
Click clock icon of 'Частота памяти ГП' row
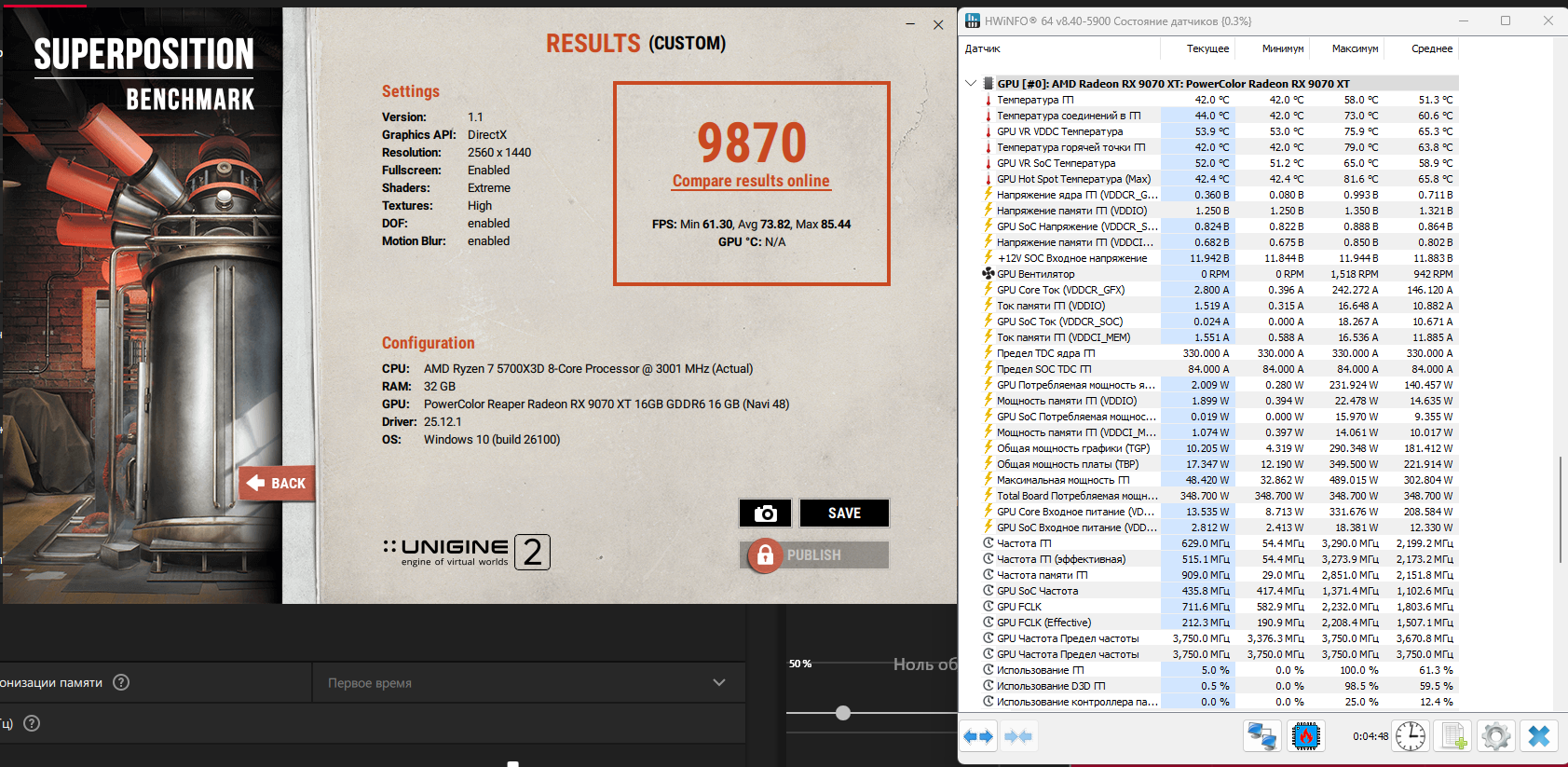pos(989,575)
